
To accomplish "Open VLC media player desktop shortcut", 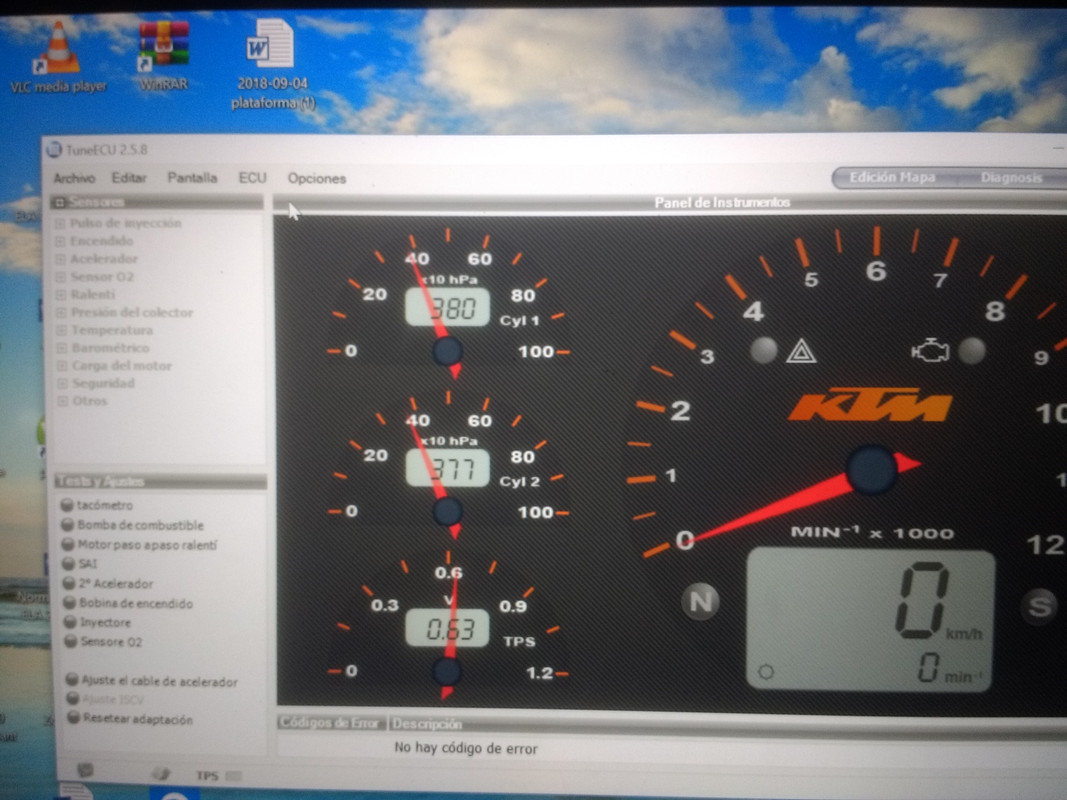I will (x=57, y=56).
